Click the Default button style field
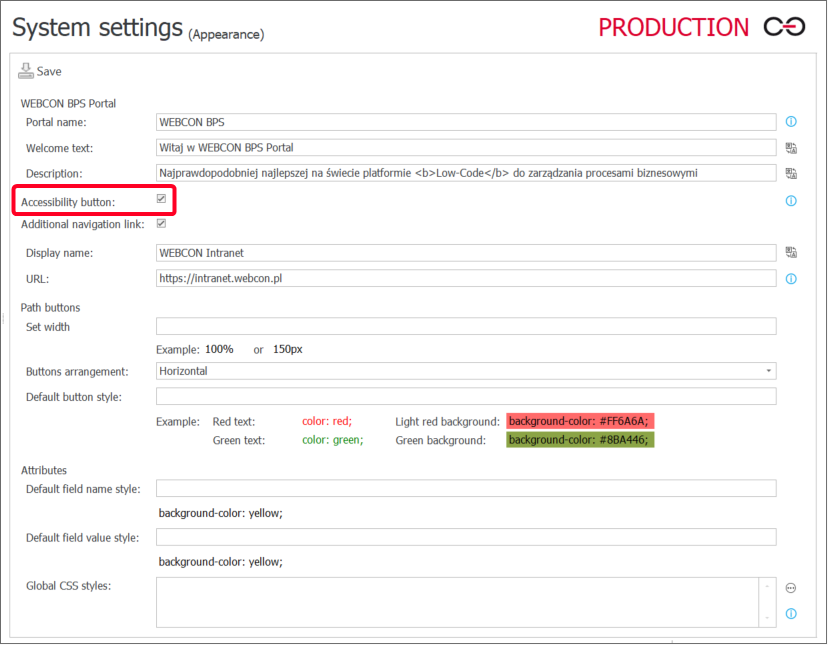Screen dimensions: 828x645 [x=466, y=397]
